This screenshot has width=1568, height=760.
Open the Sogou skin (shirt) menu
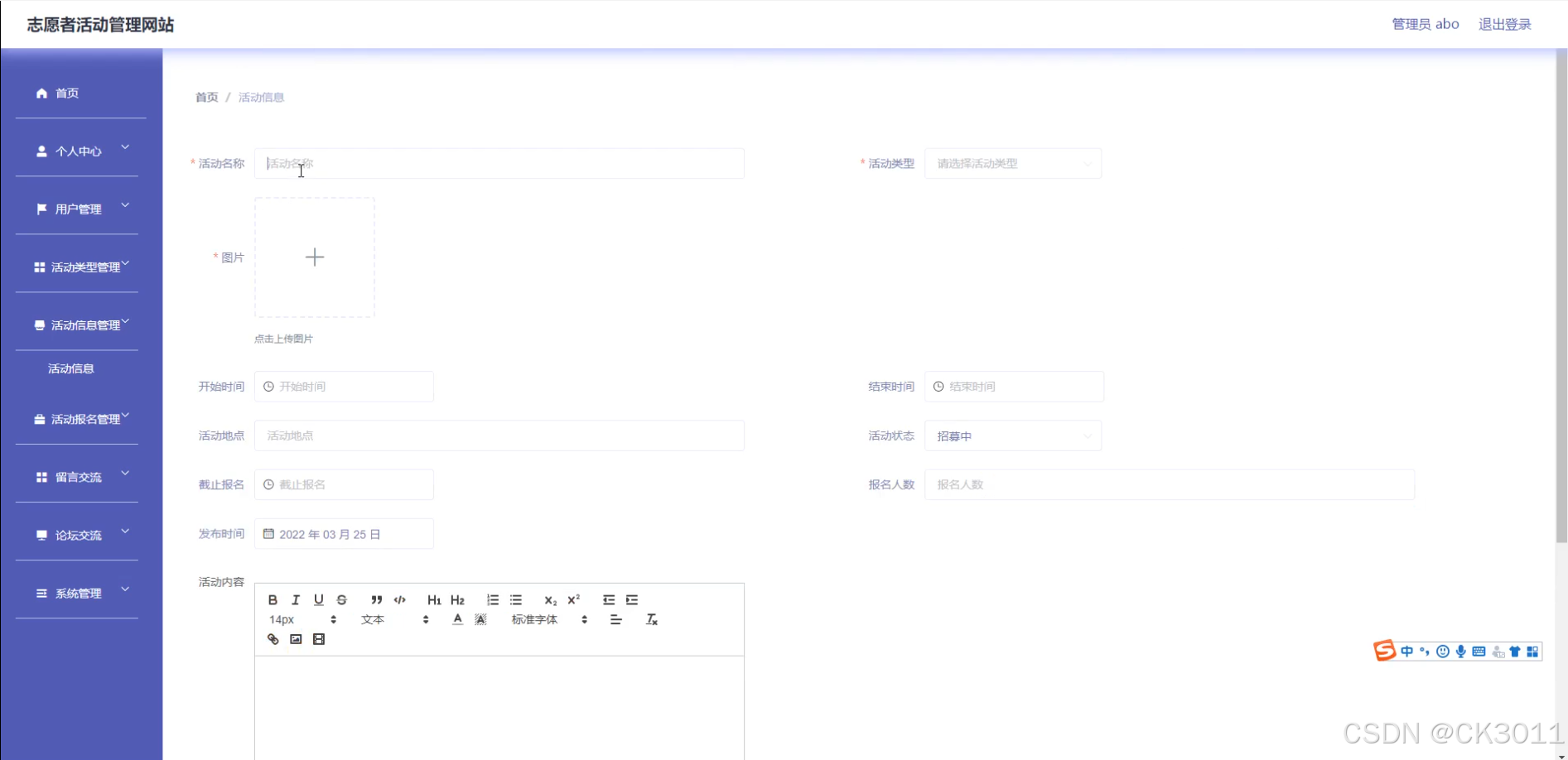(1515, 652)
